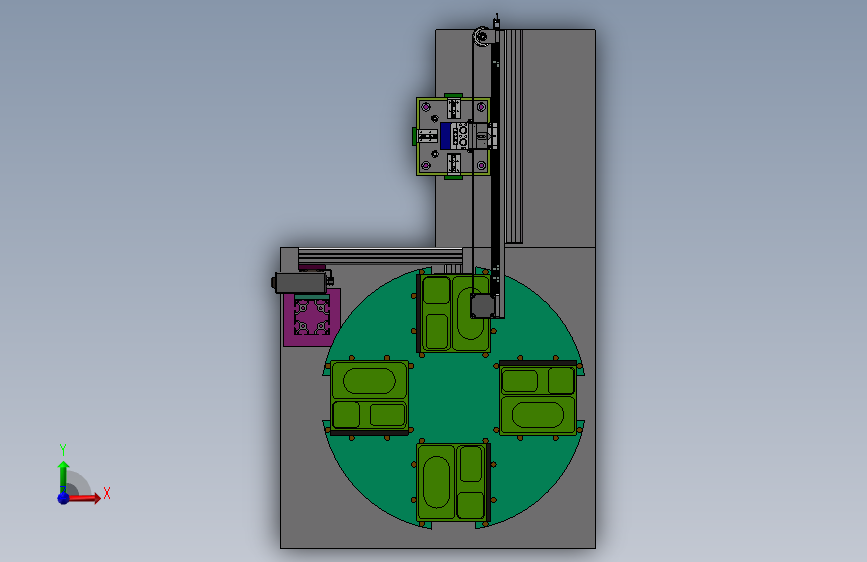Click the center of the green circular turntable
This screenshot has width=867, height=562.
(x=453, y=398)
